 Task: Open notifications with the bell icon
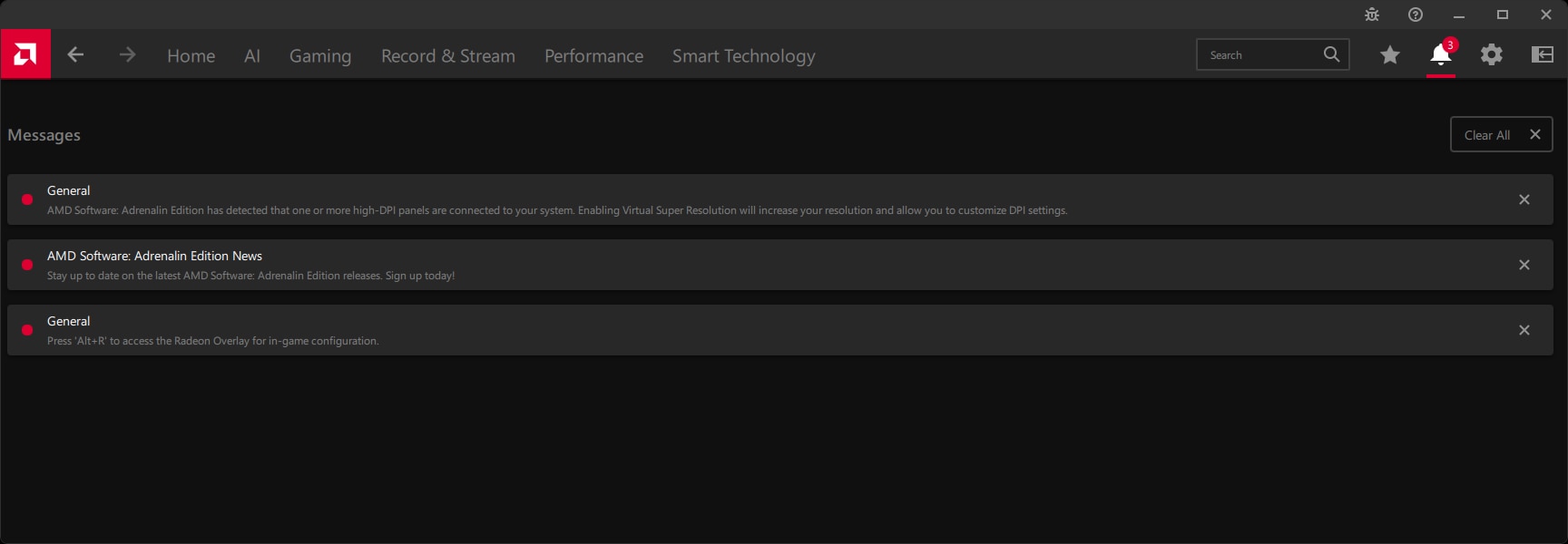1441,54
